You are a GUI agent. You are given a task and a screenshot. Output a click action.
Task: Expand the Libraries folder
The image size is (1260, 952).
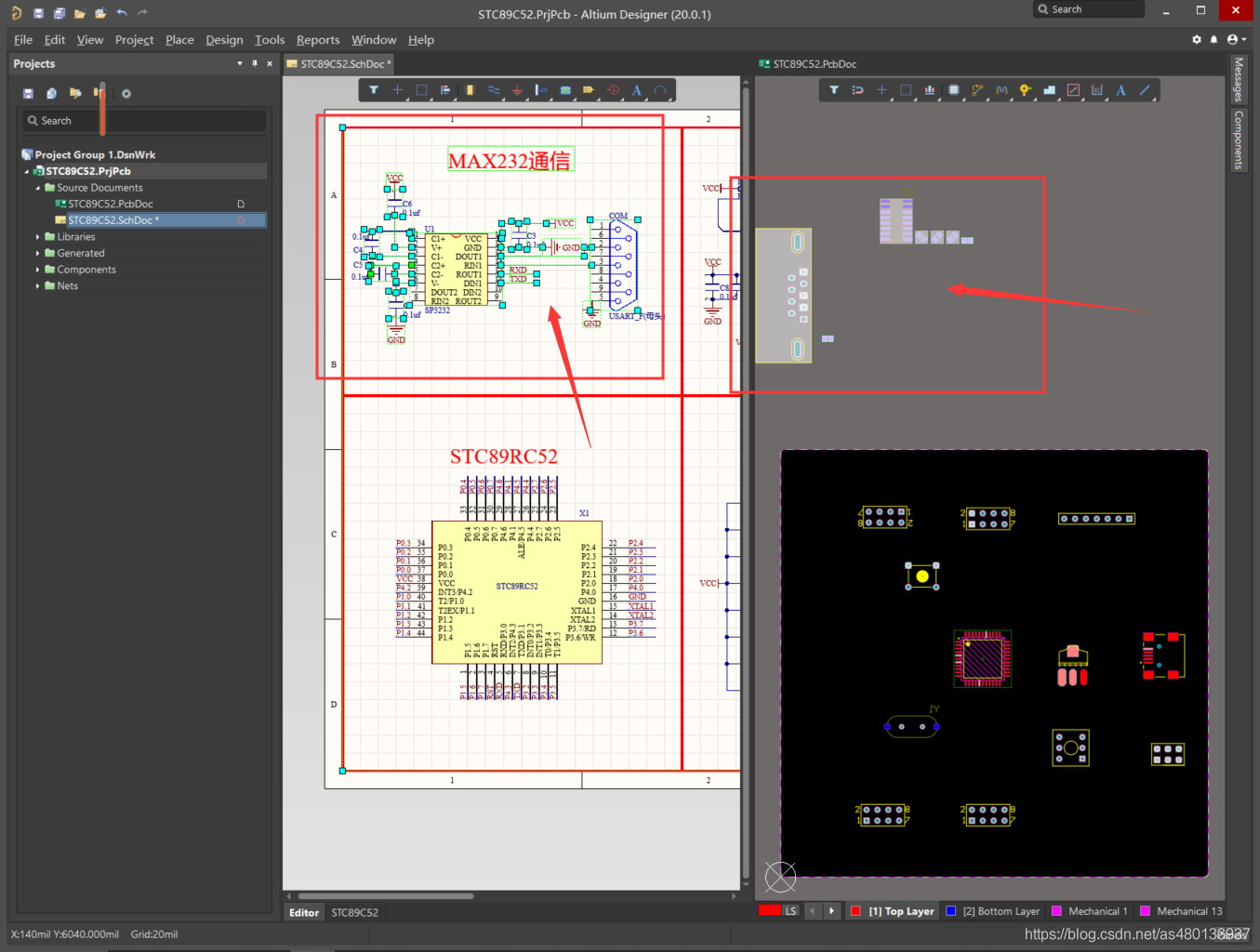[38, 237]
